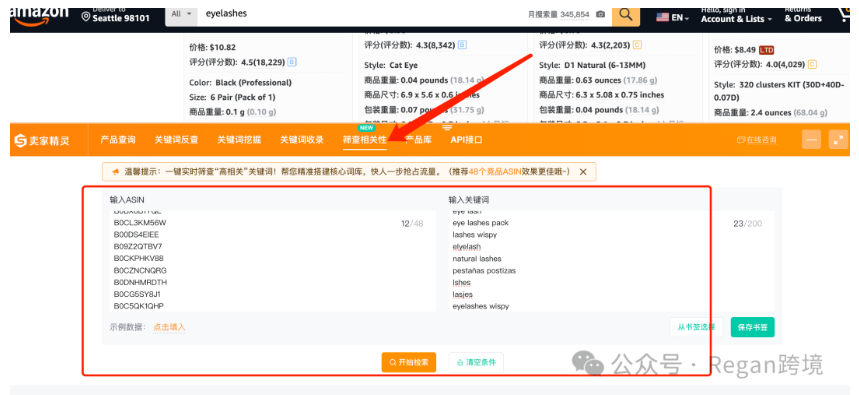Close the 温馨提示 notice banner

pos(583,172)
